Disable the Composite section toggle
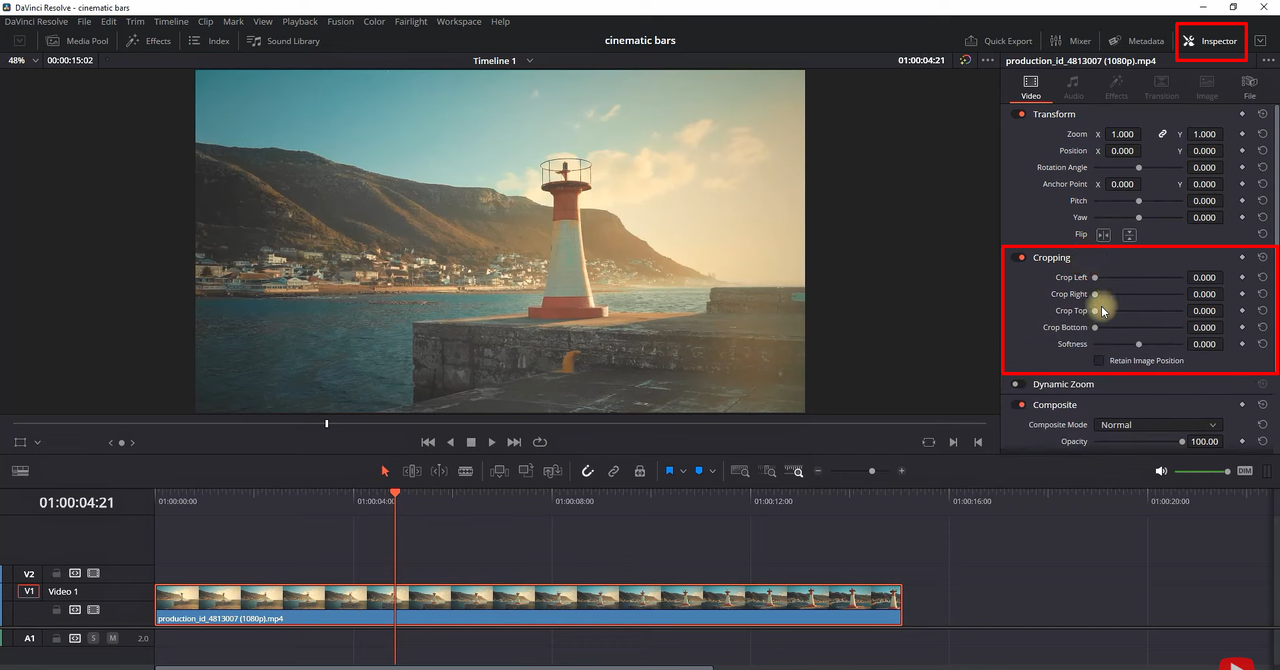 [x=1019, y=405]
